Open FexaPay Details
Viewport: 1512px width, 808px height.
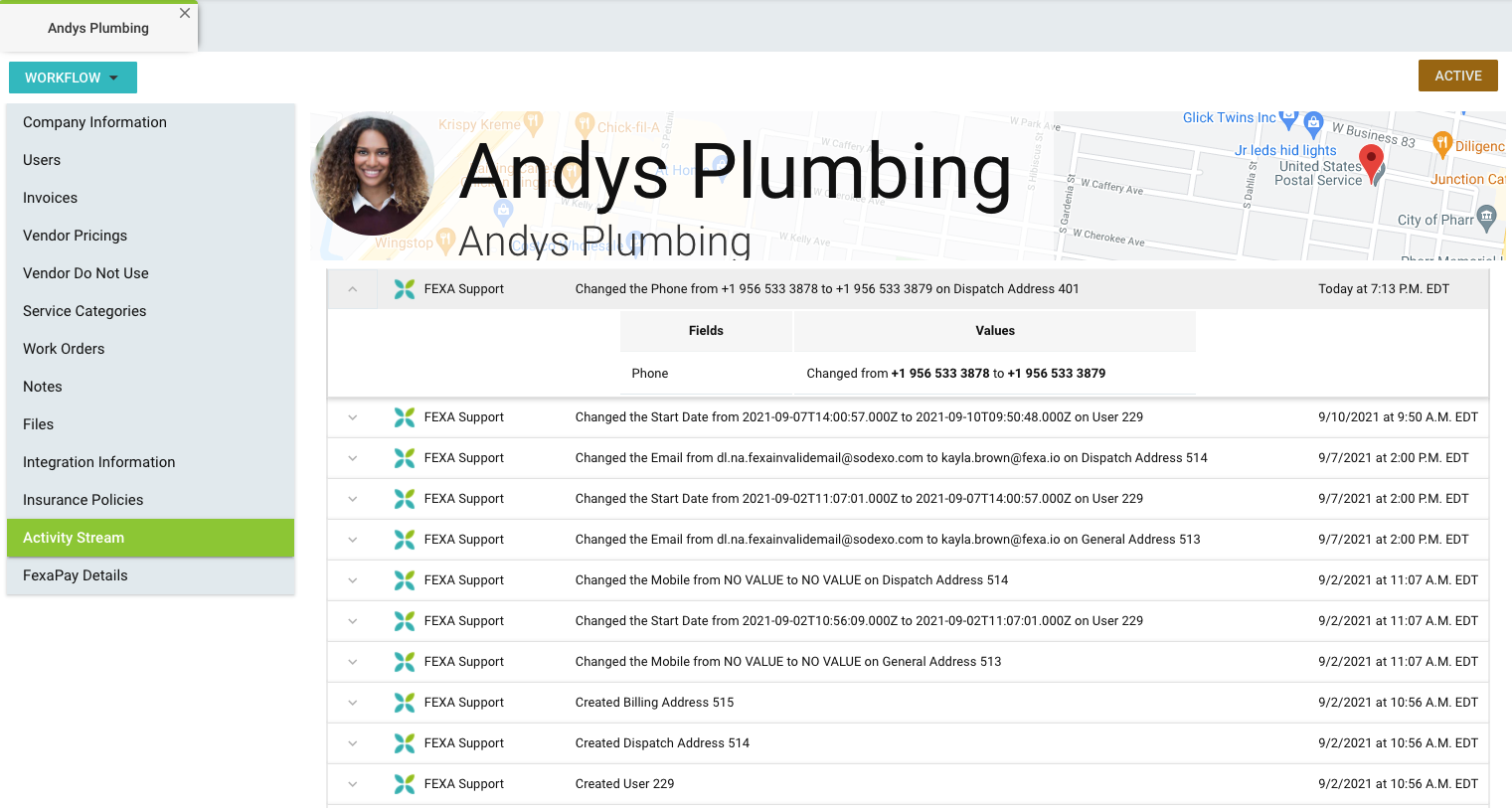pyautogui.click(x=150, y=575)
